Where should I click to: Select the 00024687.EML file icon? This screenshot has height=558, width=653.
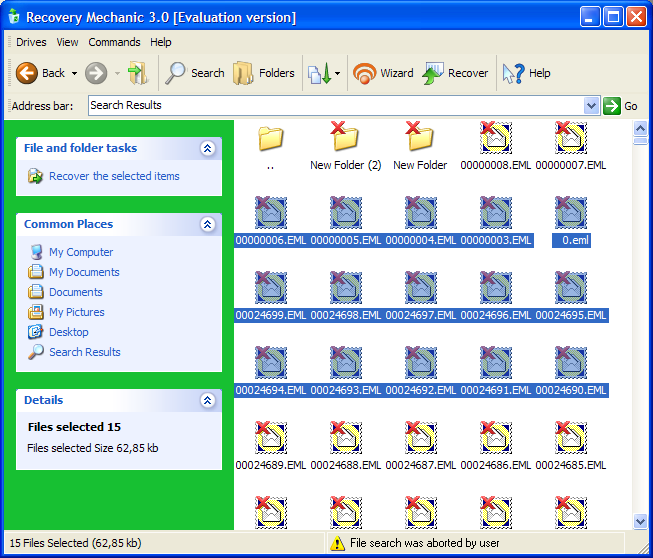pos(421,437)
